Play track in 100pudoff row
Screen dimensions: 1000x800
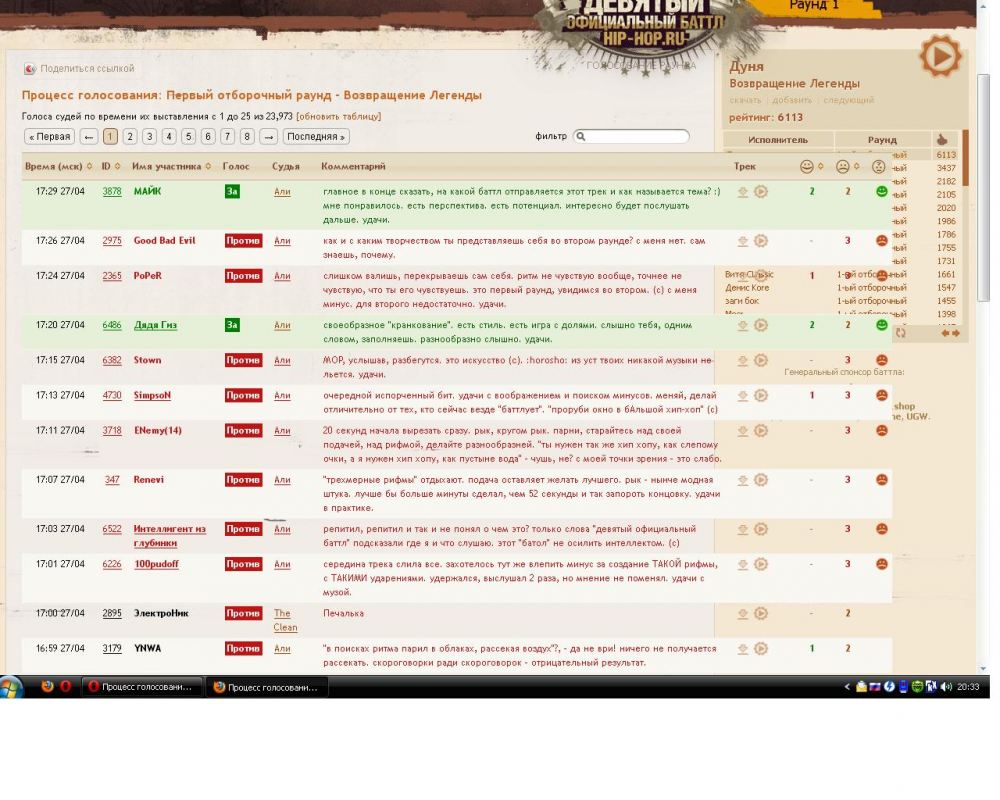pos(761,563)
